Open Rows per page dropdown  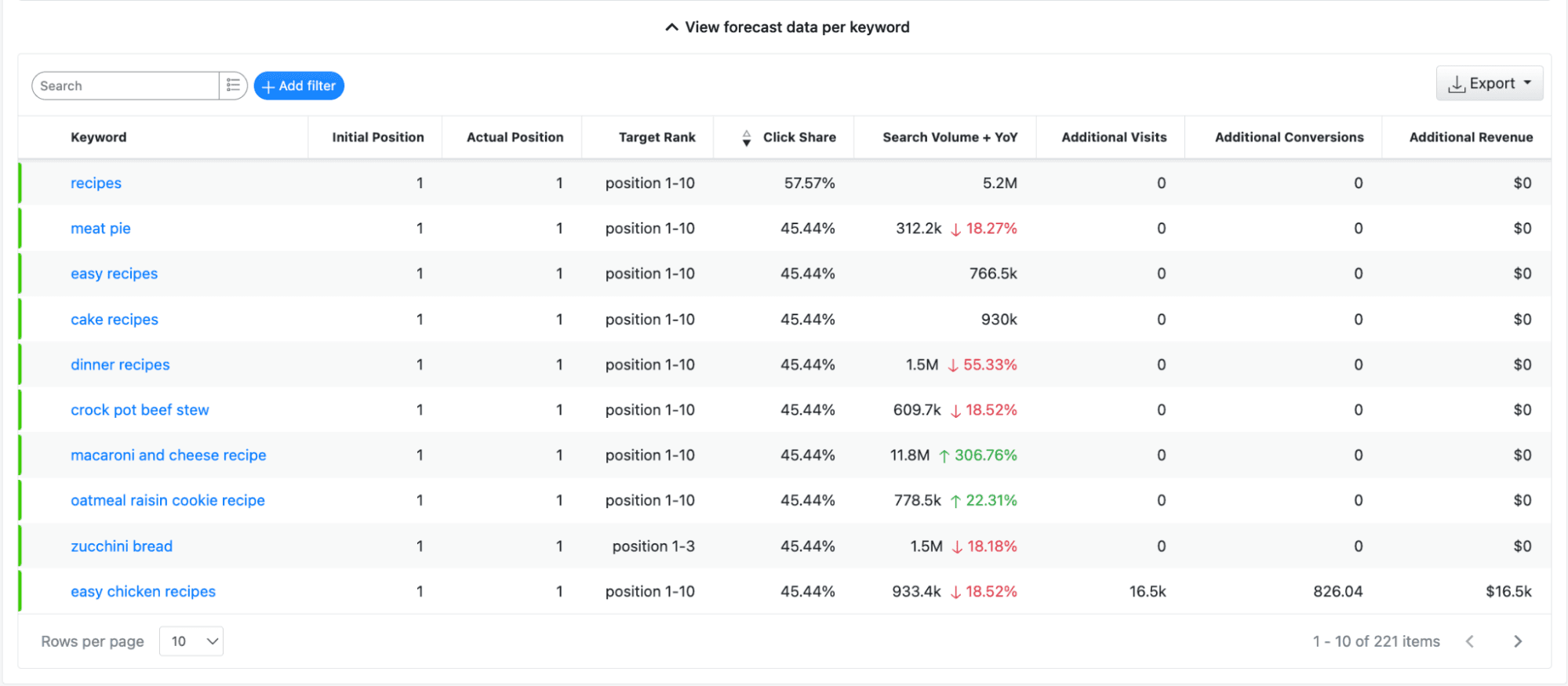click(x=191, y=641)
